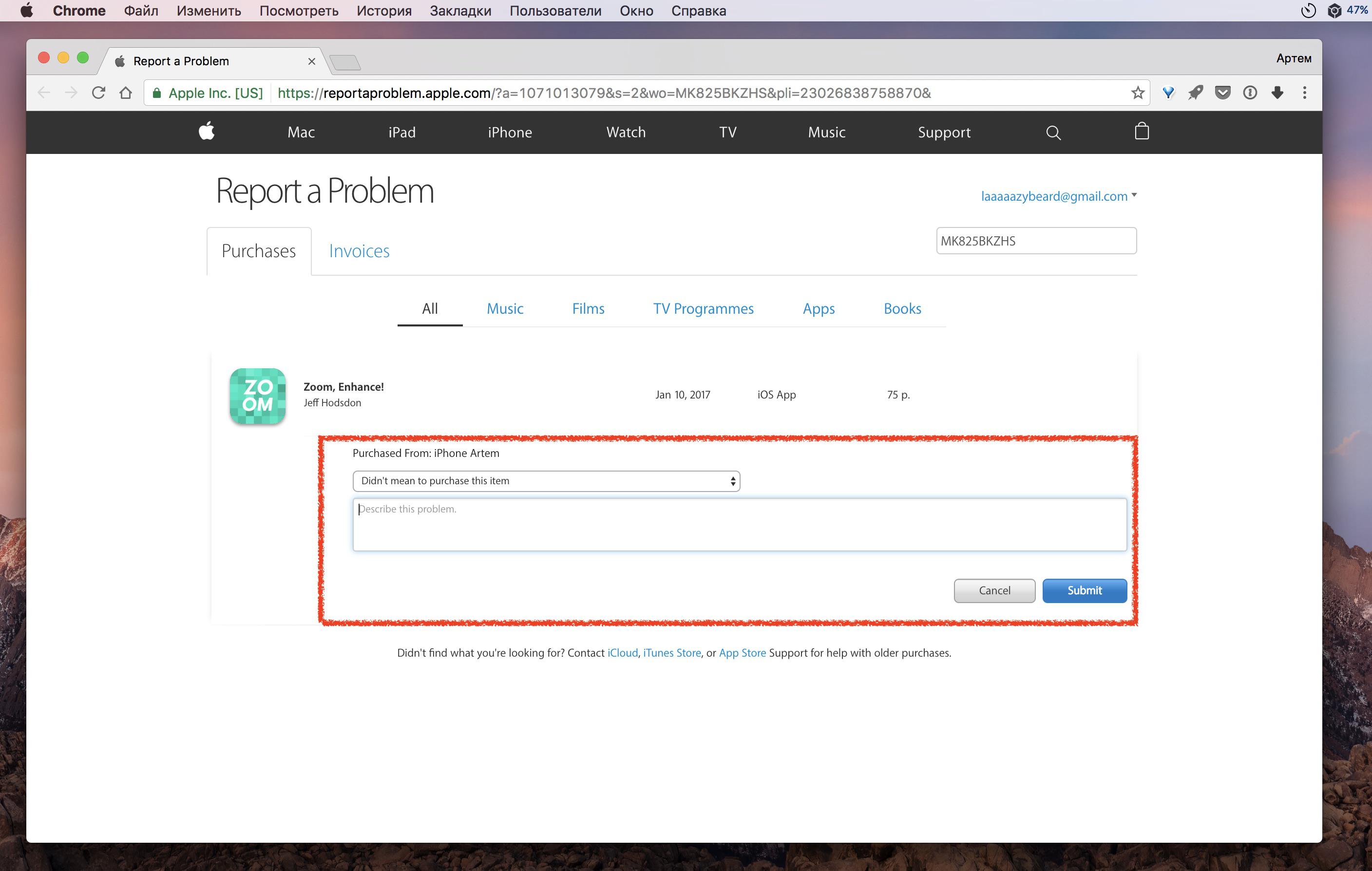The height and width of the screenshot is (871, 1372).
Task: Go to Music in the top navigation bar
Action: coord(826,132)
